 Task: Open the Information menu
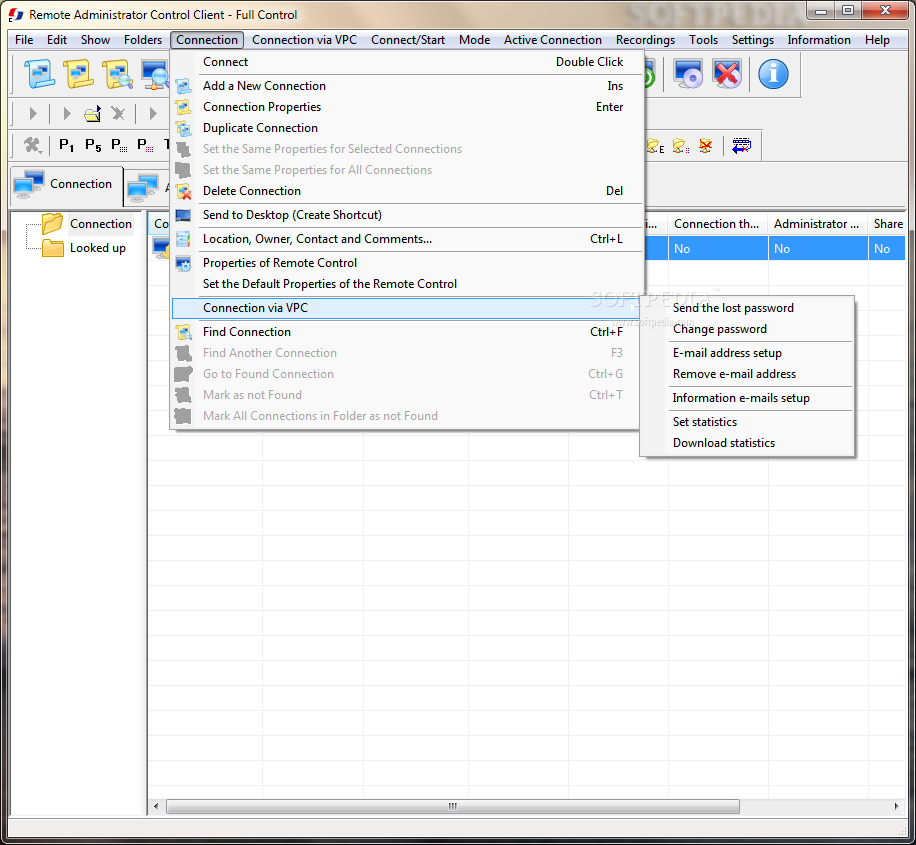point(818,40)
